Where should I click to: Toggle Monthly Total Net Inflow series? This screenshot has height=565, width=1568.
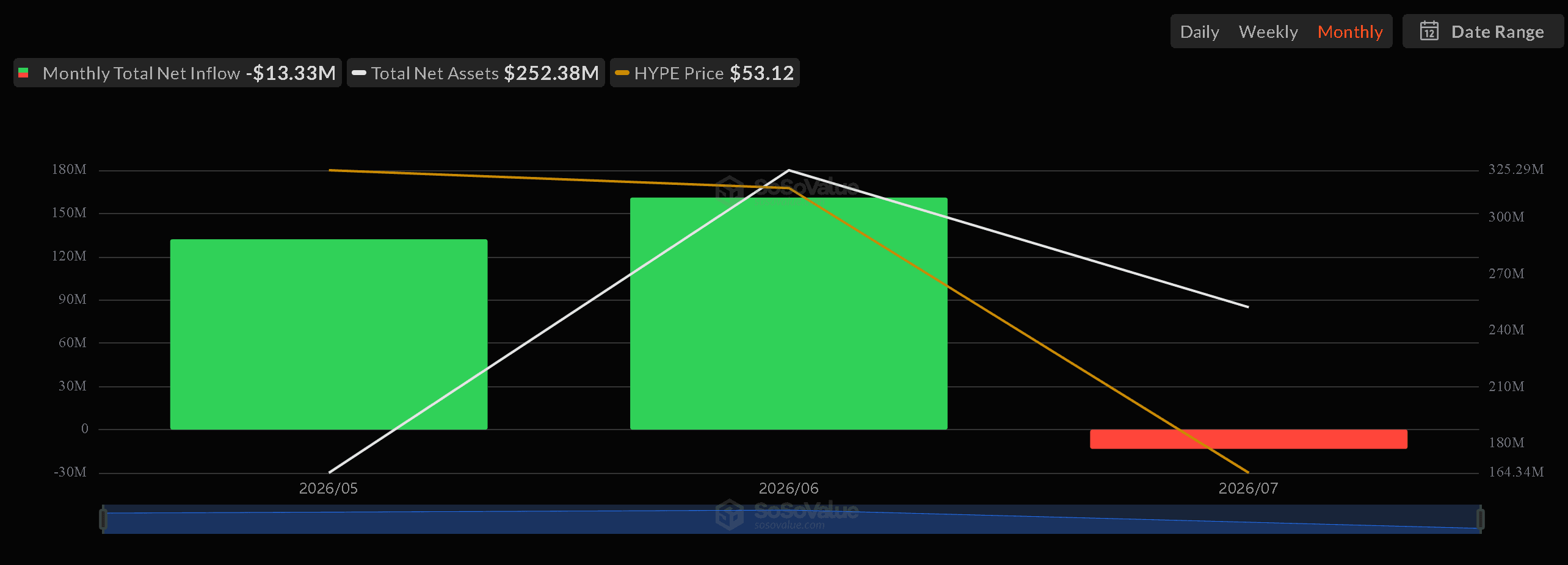click(x=178, y=73)
